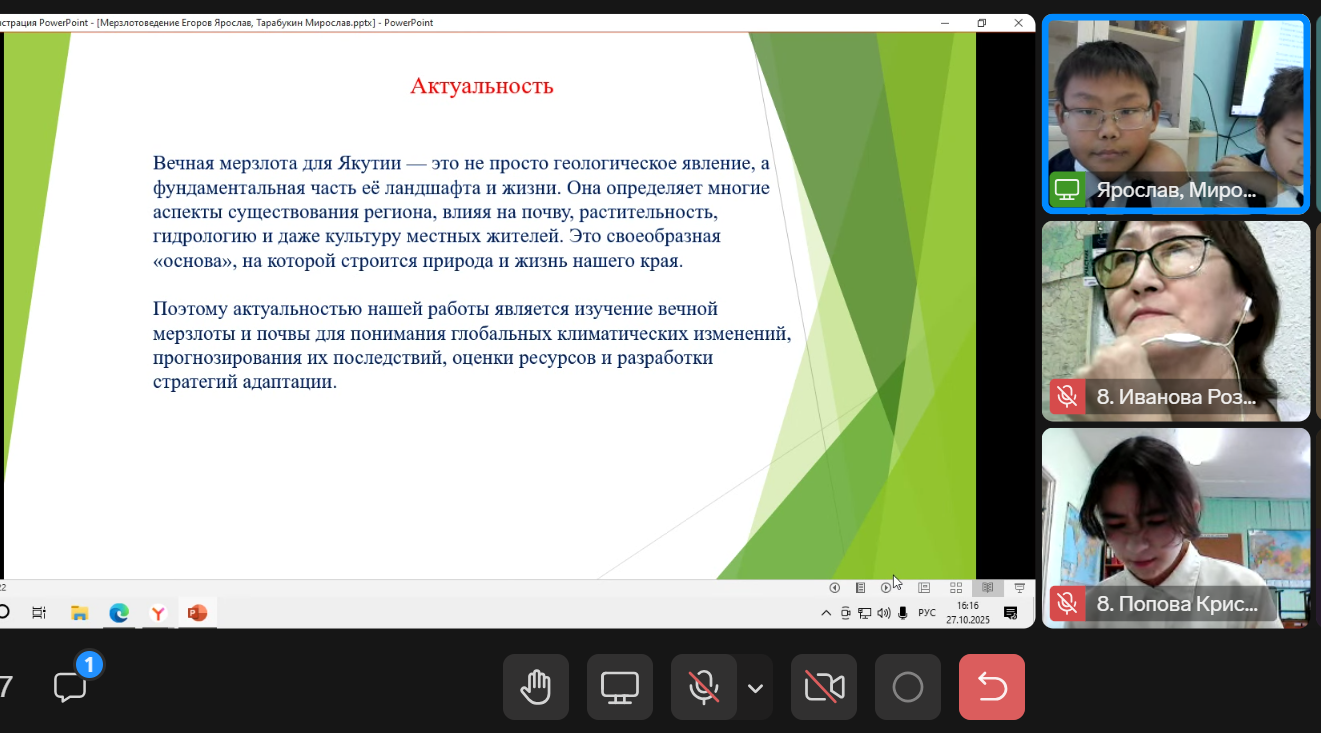Expand microphone options arrow
The height and width of the screenshot is (733, 1321).
click(756, 688)
